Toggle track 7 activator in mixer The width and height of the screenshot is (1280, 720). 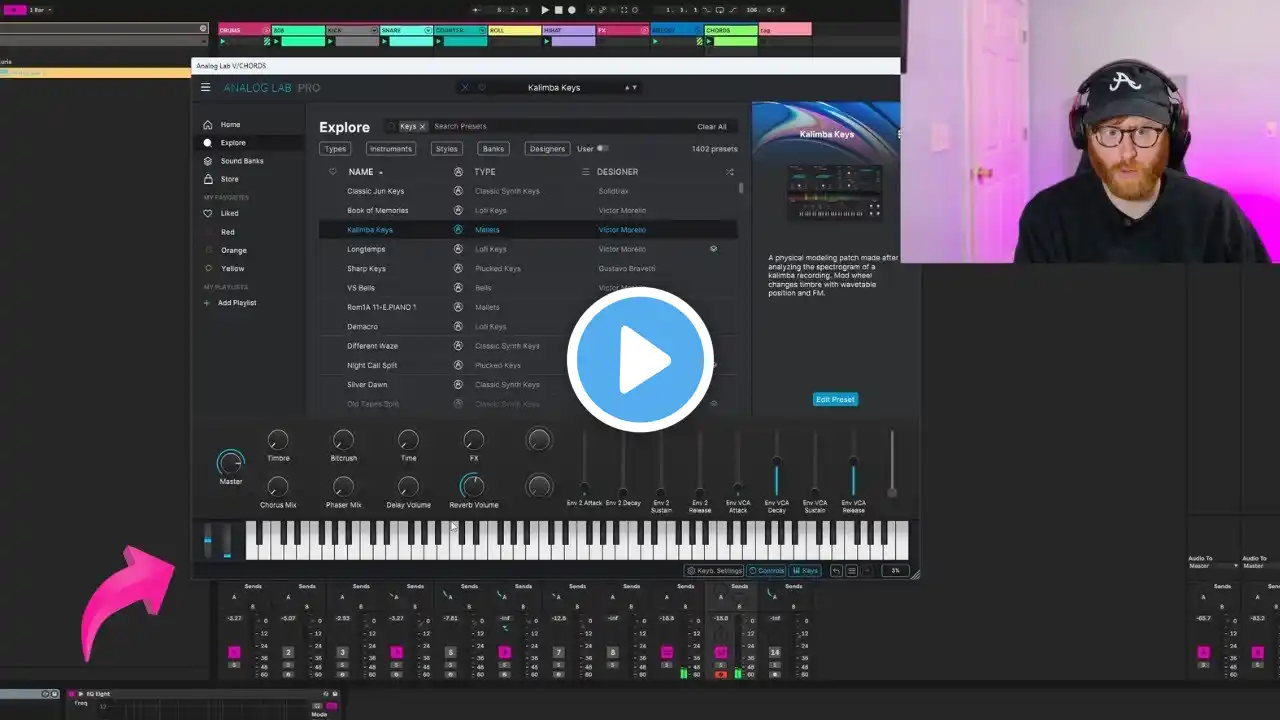pyautogui.click(x=559, y=653)
